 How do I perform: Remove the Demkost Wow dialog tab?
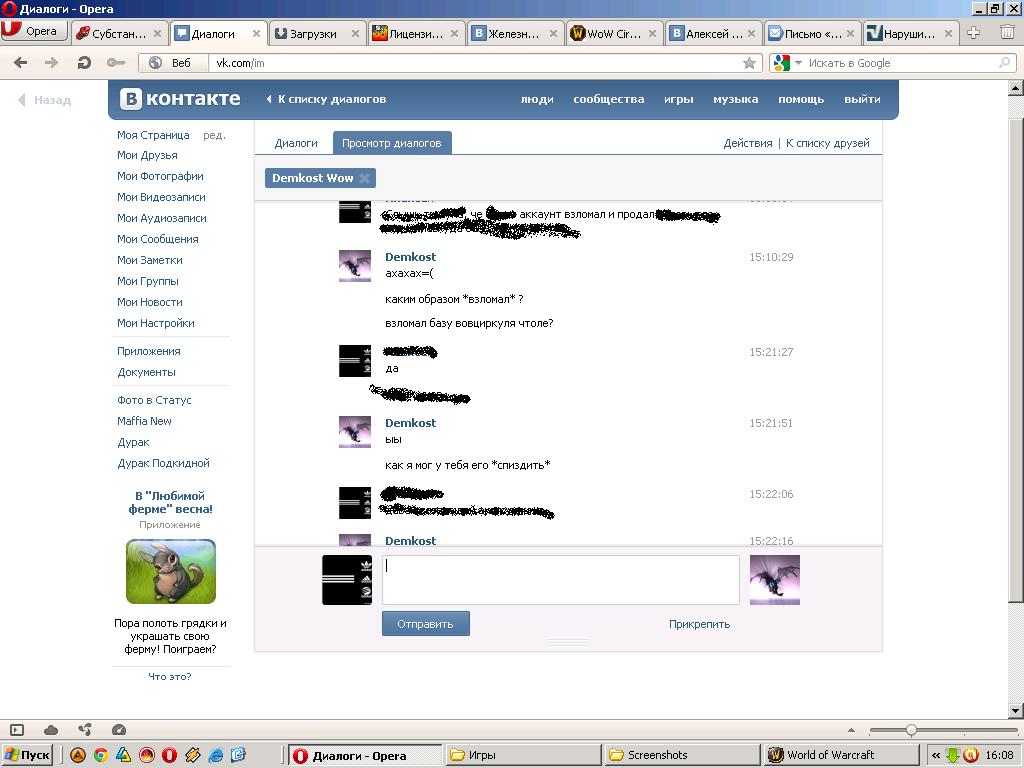365,178
